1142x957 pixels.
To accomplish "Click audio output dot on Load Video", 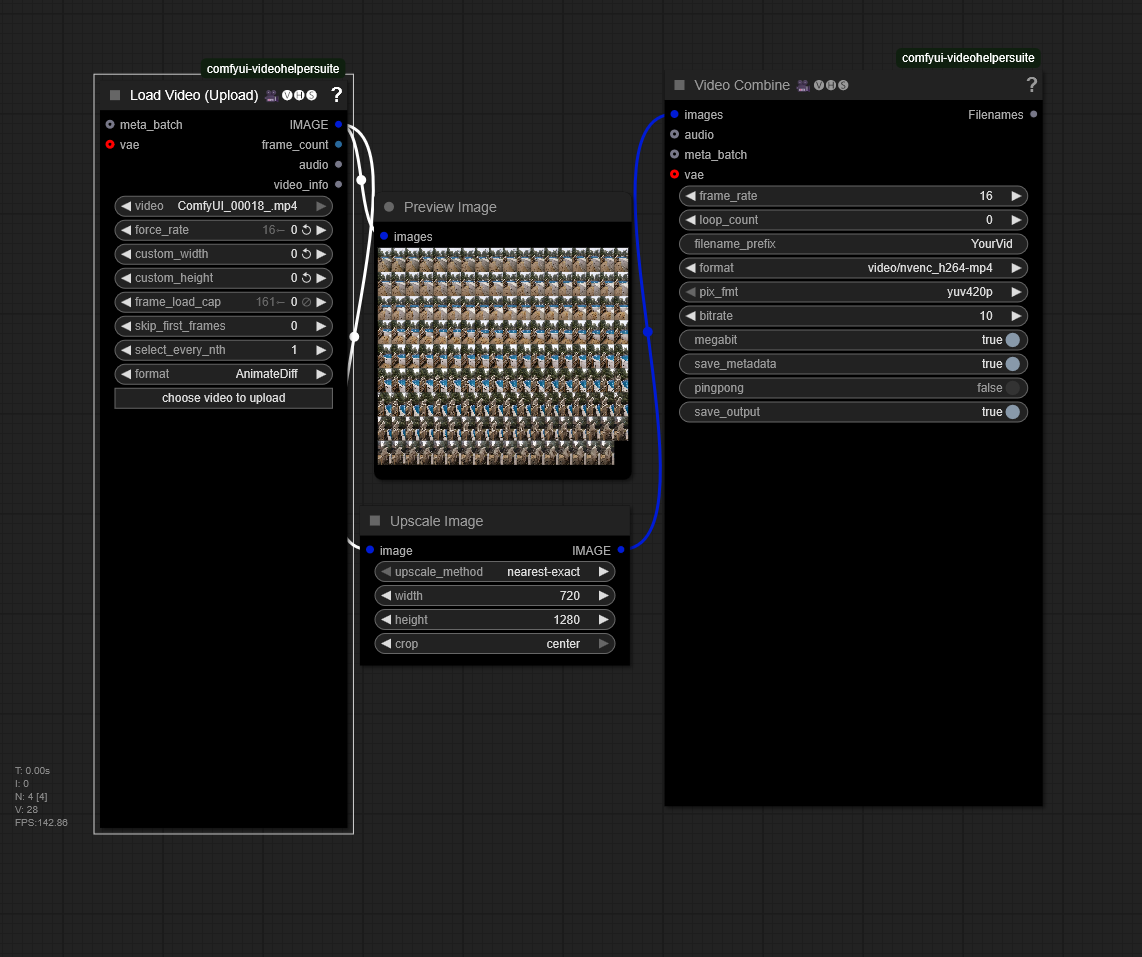I will (339, 165).
